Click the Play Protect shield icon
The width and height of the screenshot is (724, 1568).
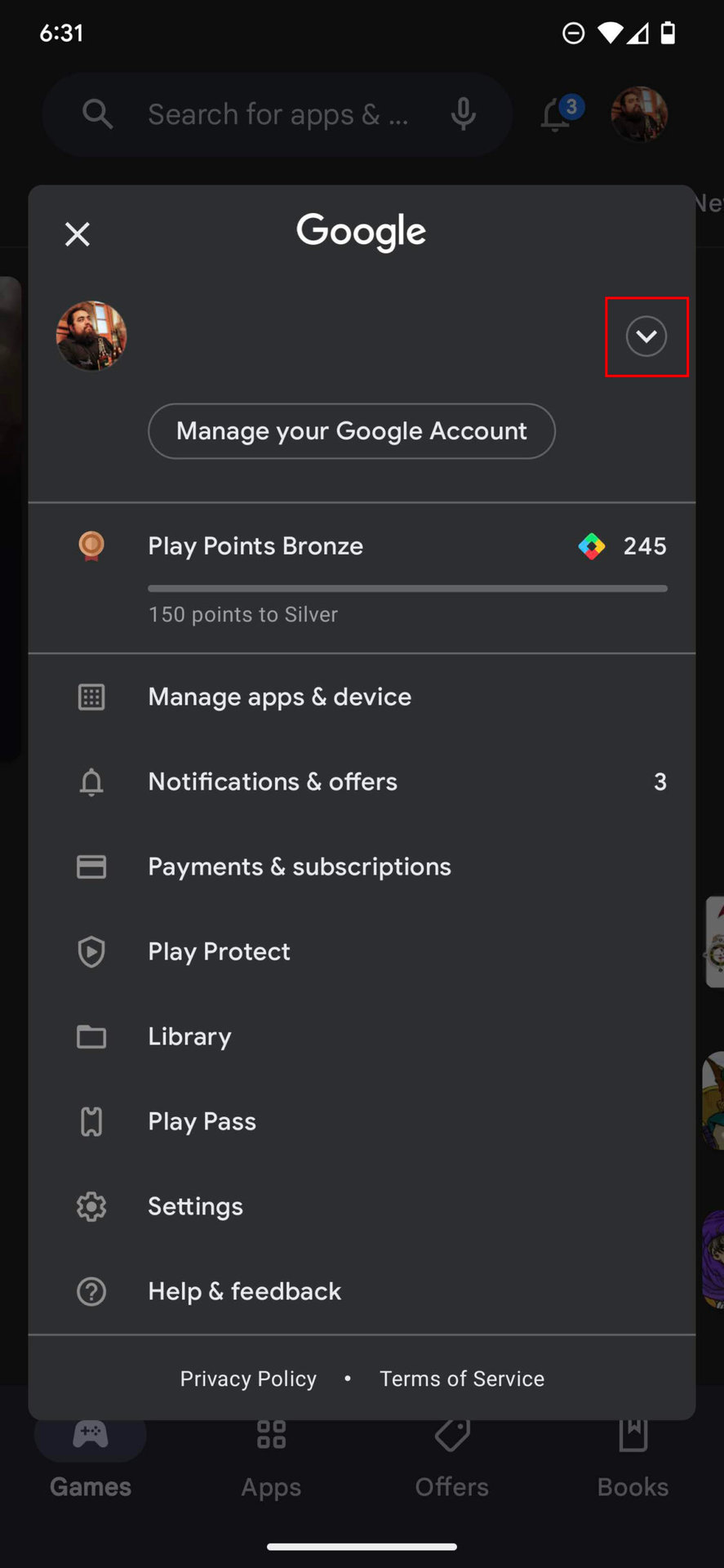(x=91, y=951)
